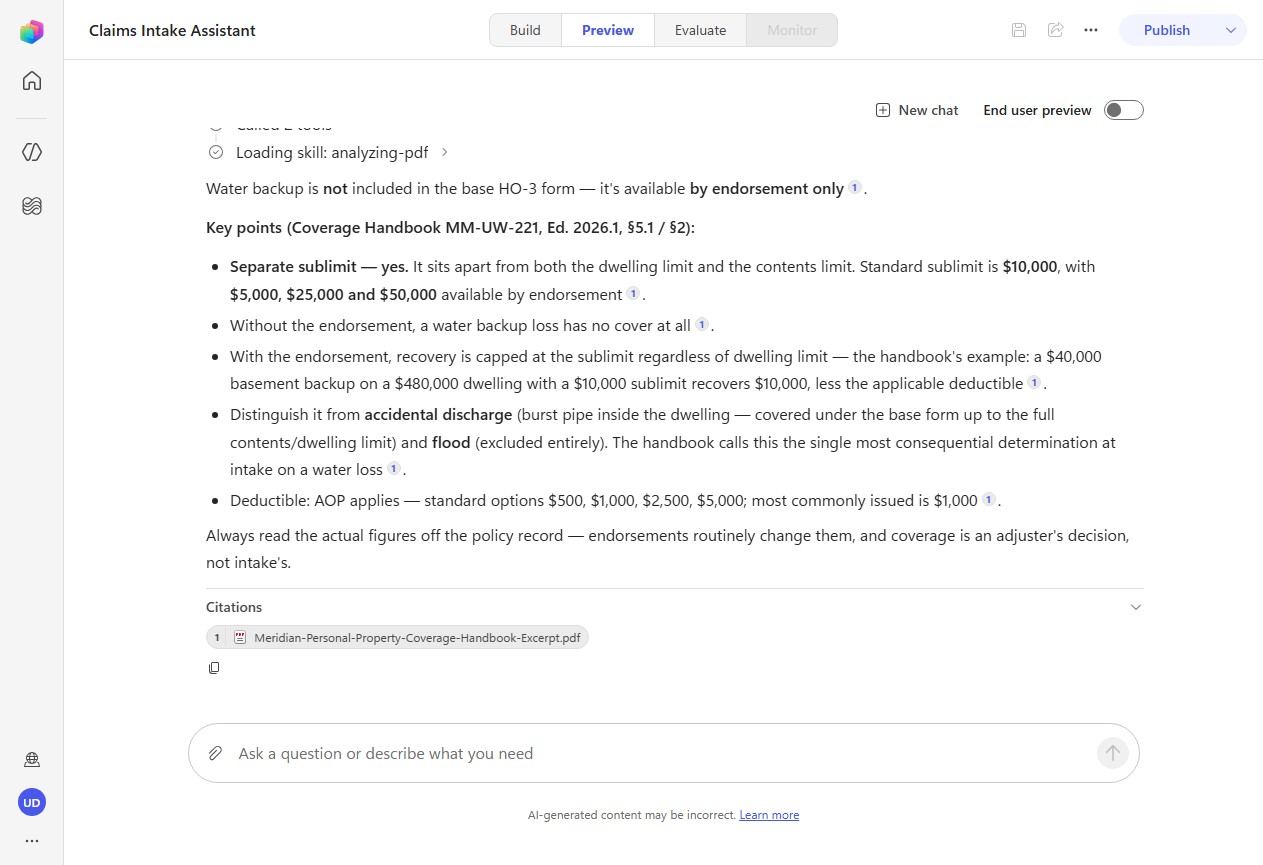Click the Publish button
The image size is (1263, 865).
(1167, 30)
